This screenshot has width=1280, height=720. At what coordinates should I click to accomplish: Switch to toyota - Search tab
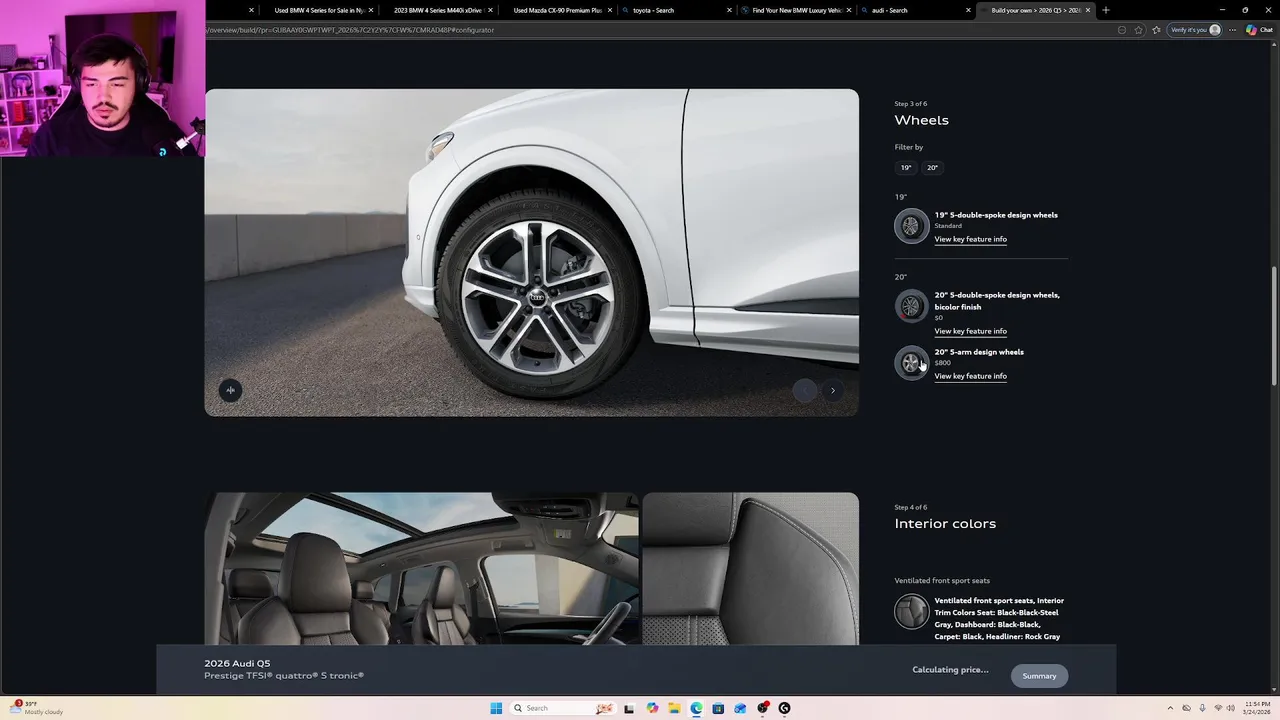[677, 10]
